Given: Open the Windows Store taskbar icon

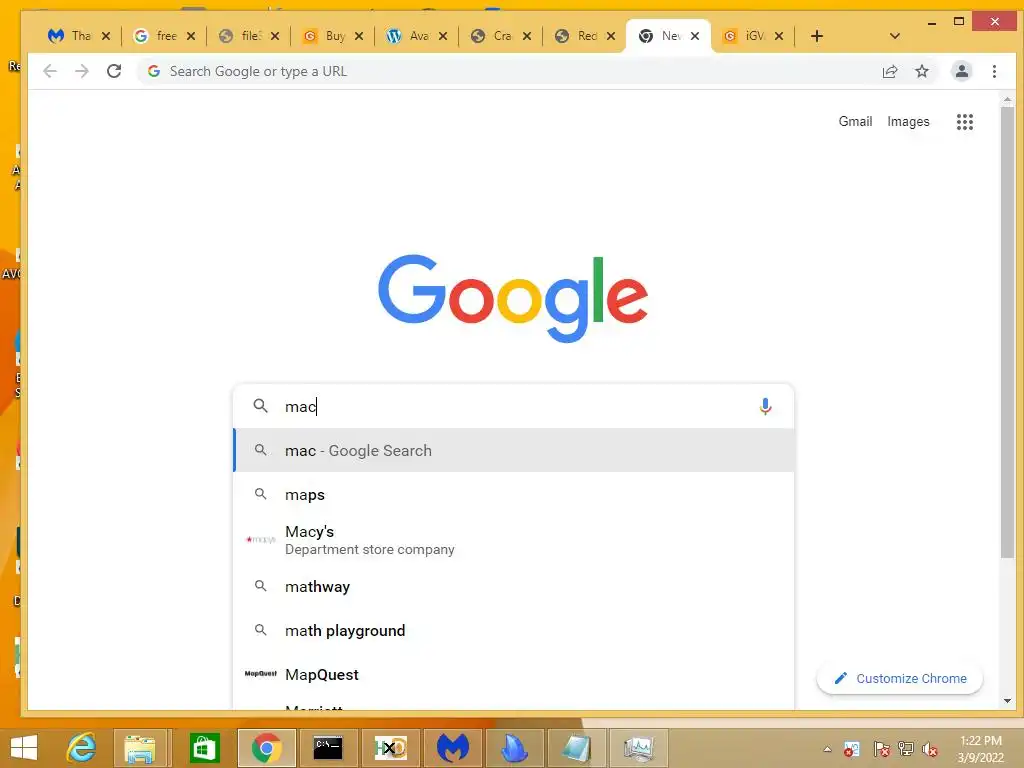Looking at the screenshot, I should pos(204,748).
